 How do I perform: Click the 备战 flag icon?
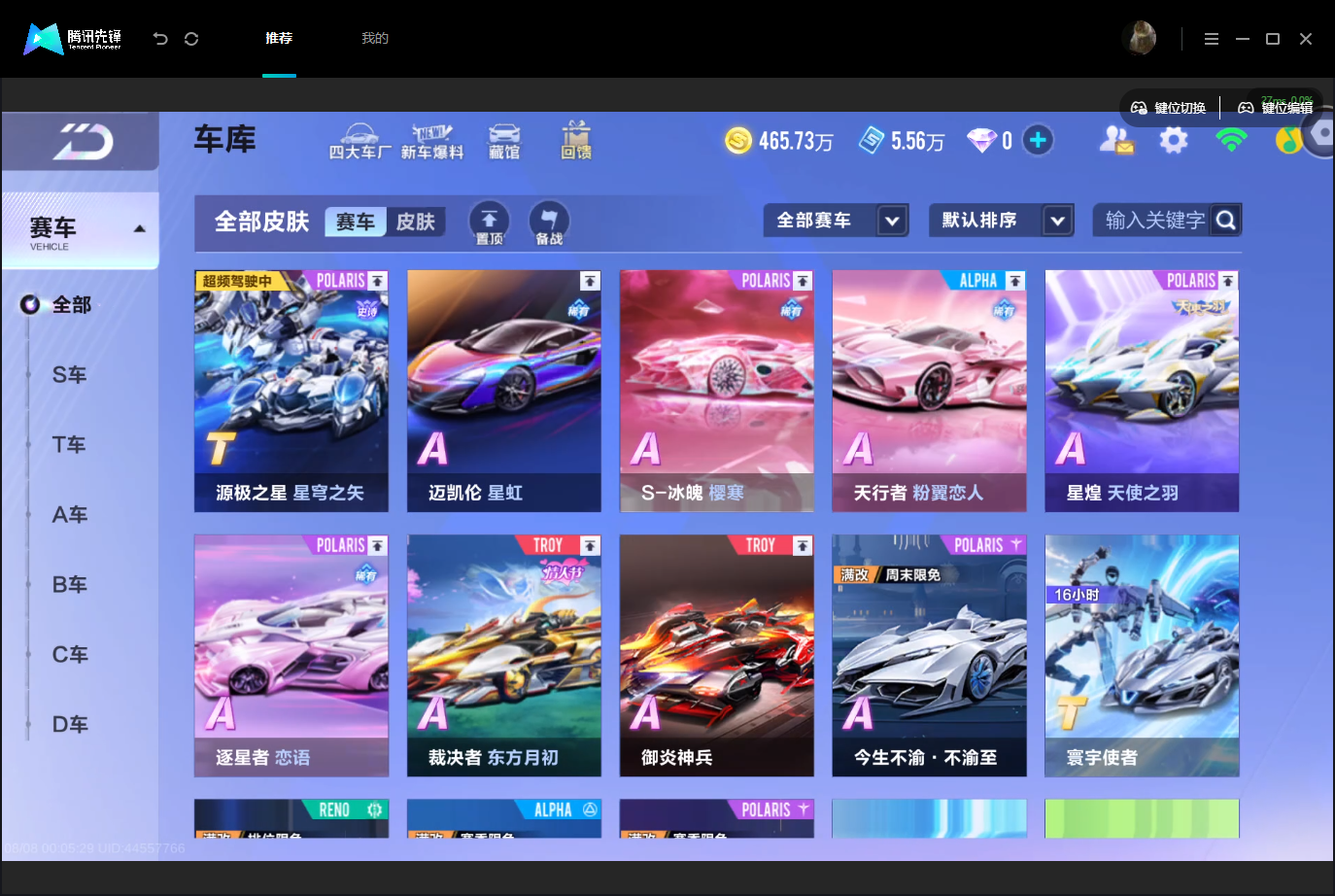click(549, 223)
